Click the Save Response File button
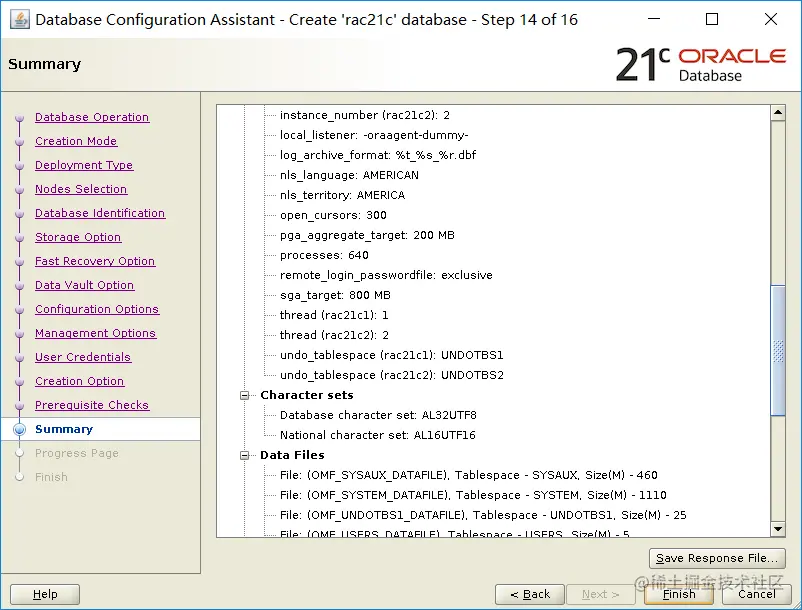Screen dimensions: 802x610 coord(717,558)
